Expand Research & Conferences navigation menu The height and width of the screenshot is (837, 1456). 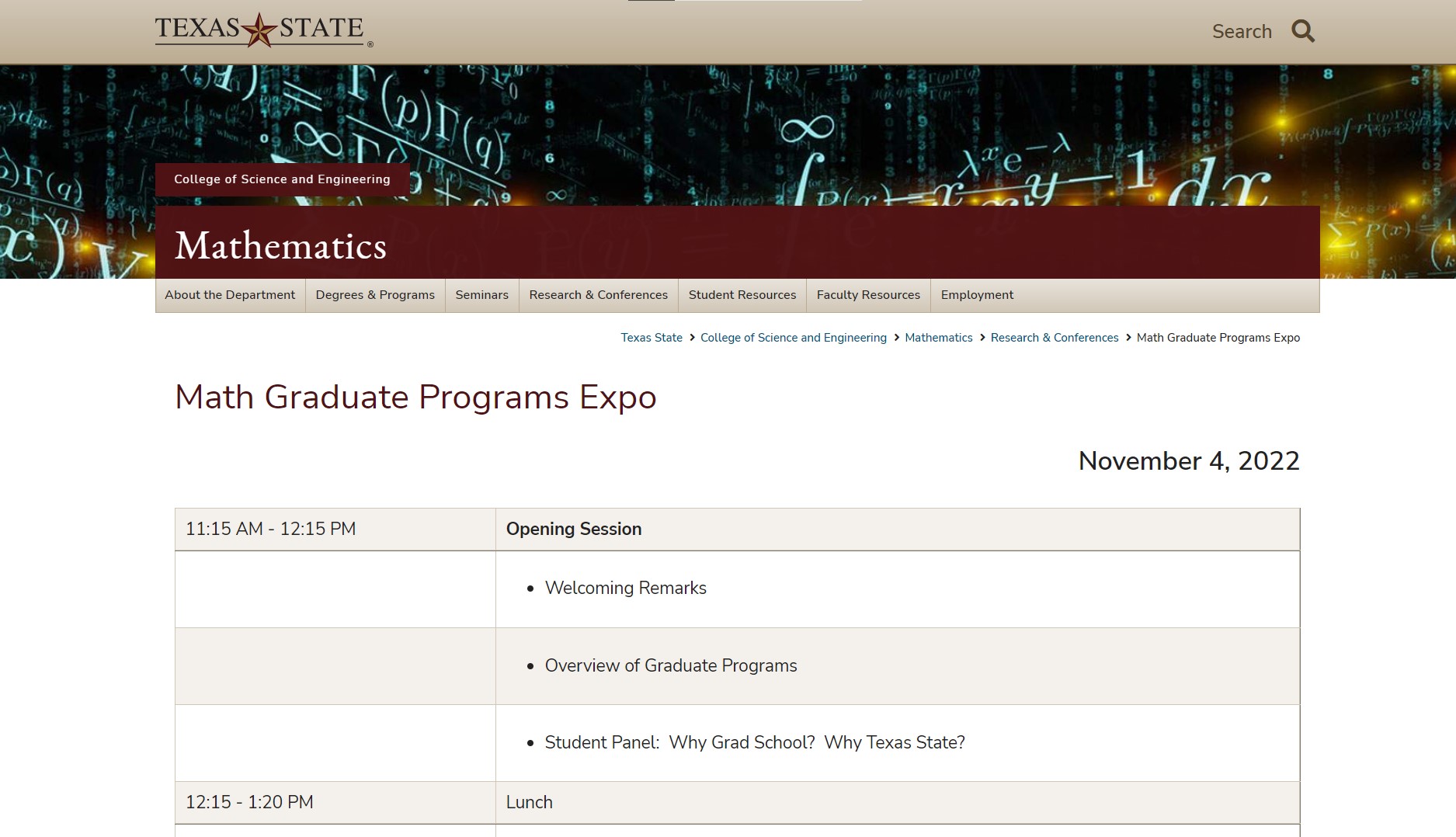[598, 295]
